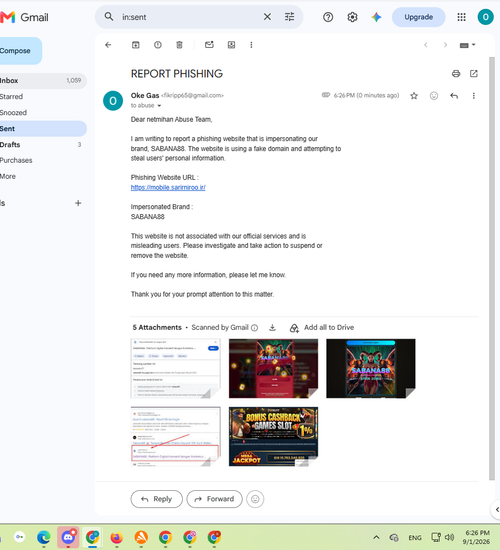Create a new label with the plus icon
500x550 pixels.
click(78, 203)
